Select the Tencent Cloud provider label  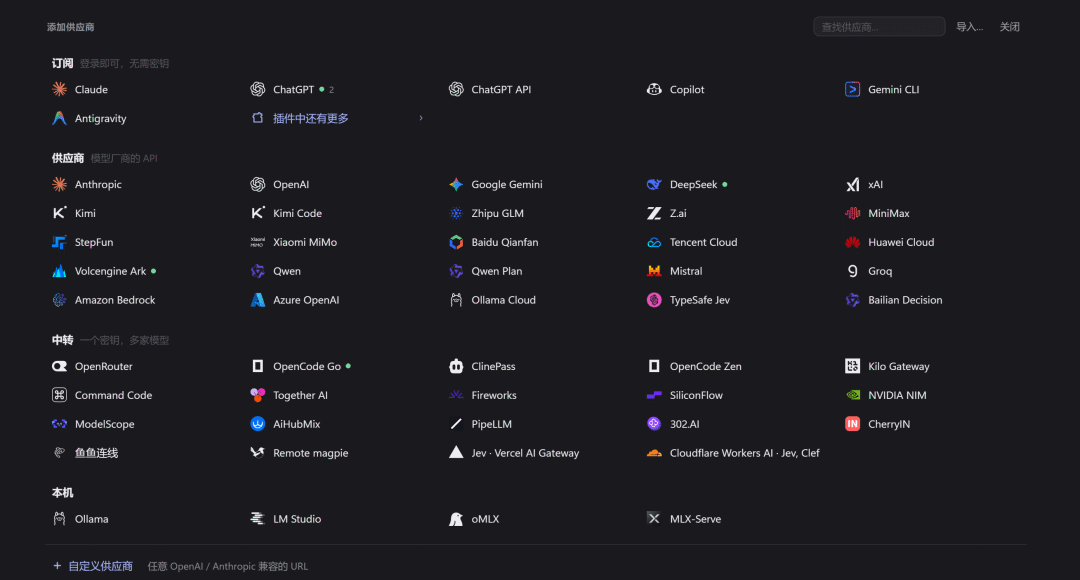click(703, 242)
